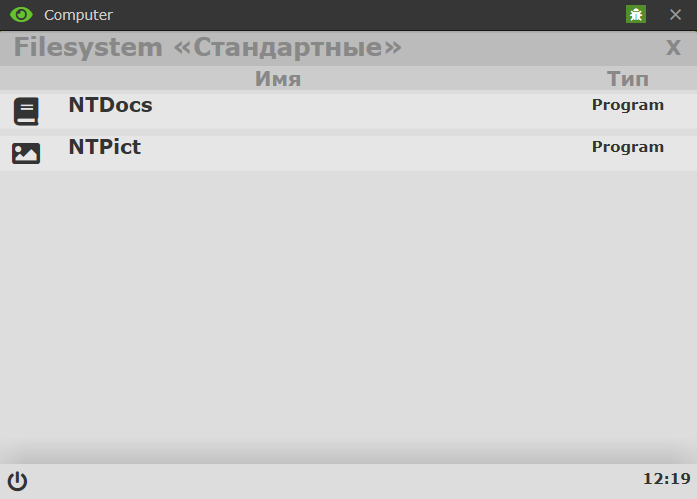This screenshot has width=697, height=499.
Task: Select the NTPict row background
Action: (x=348, y=153)
